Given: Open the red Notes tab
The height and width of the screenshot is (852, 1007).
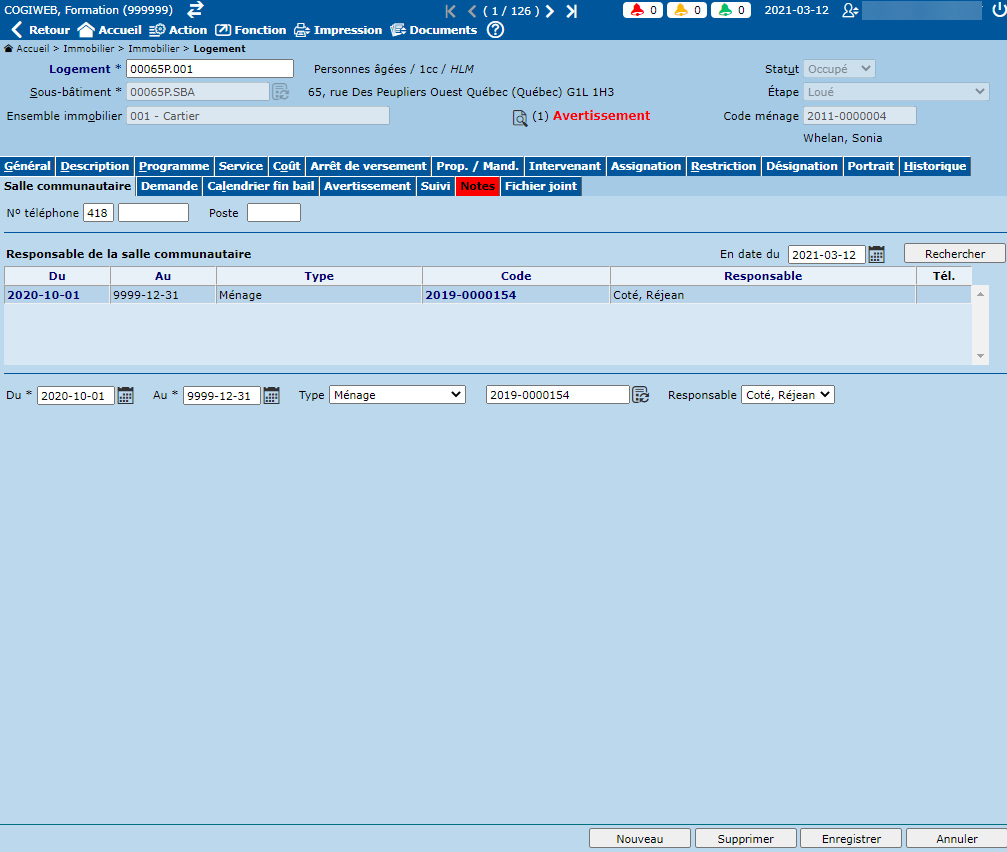Looking at the screenshot, I should tap(477, 186).
